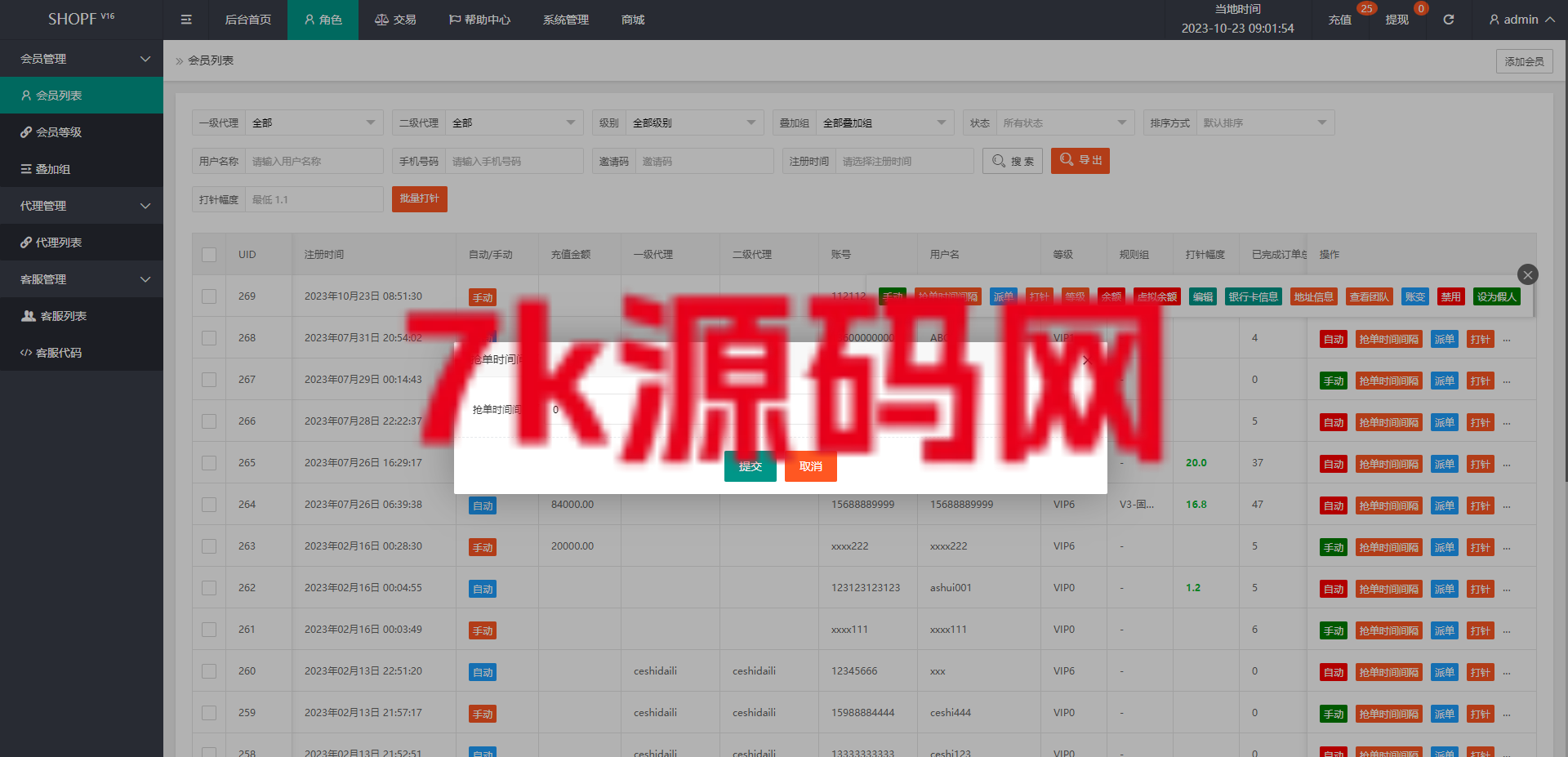Click 银行卡信息 in the popup action bar
Image resolution: width=1568 pixels, height=757 pixels.
pos(1253,297)
